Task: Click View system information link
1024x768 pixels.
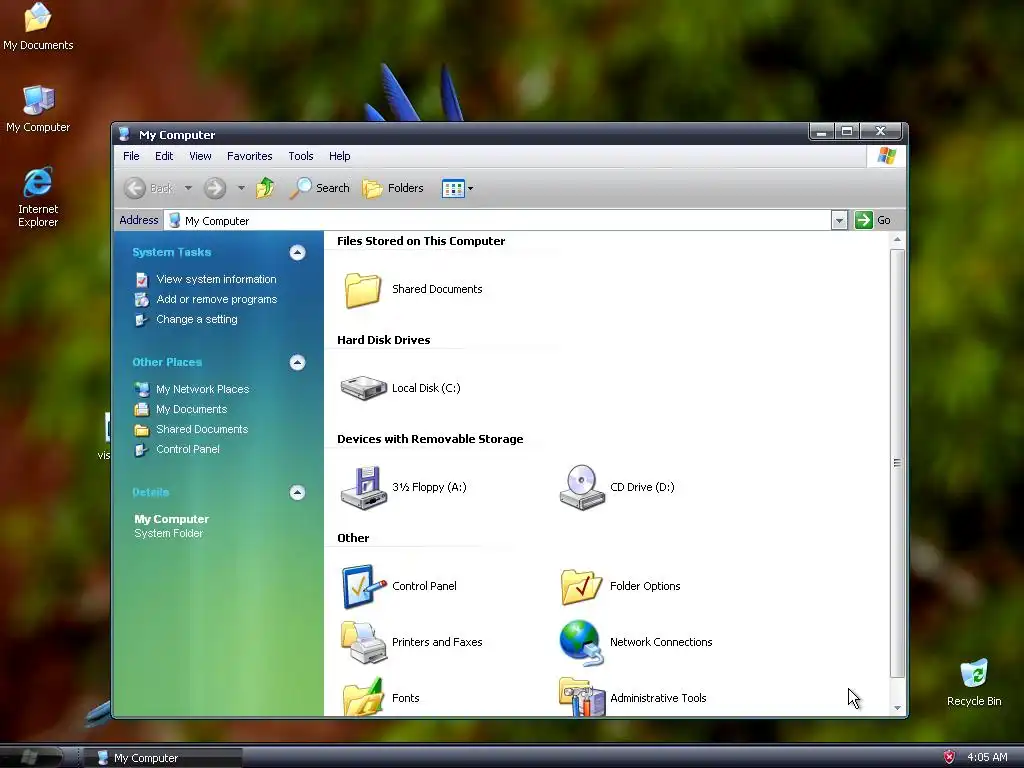Action: pyautogui.click(x=216, y=279)
